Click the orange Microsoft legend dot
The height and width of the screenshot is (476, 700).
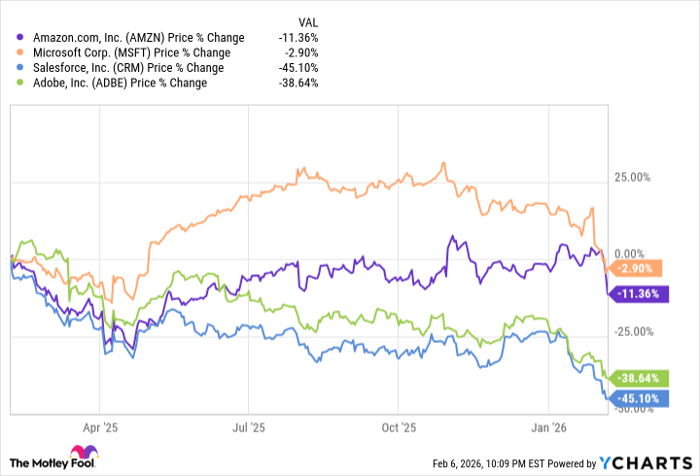(x=24, y=52)
